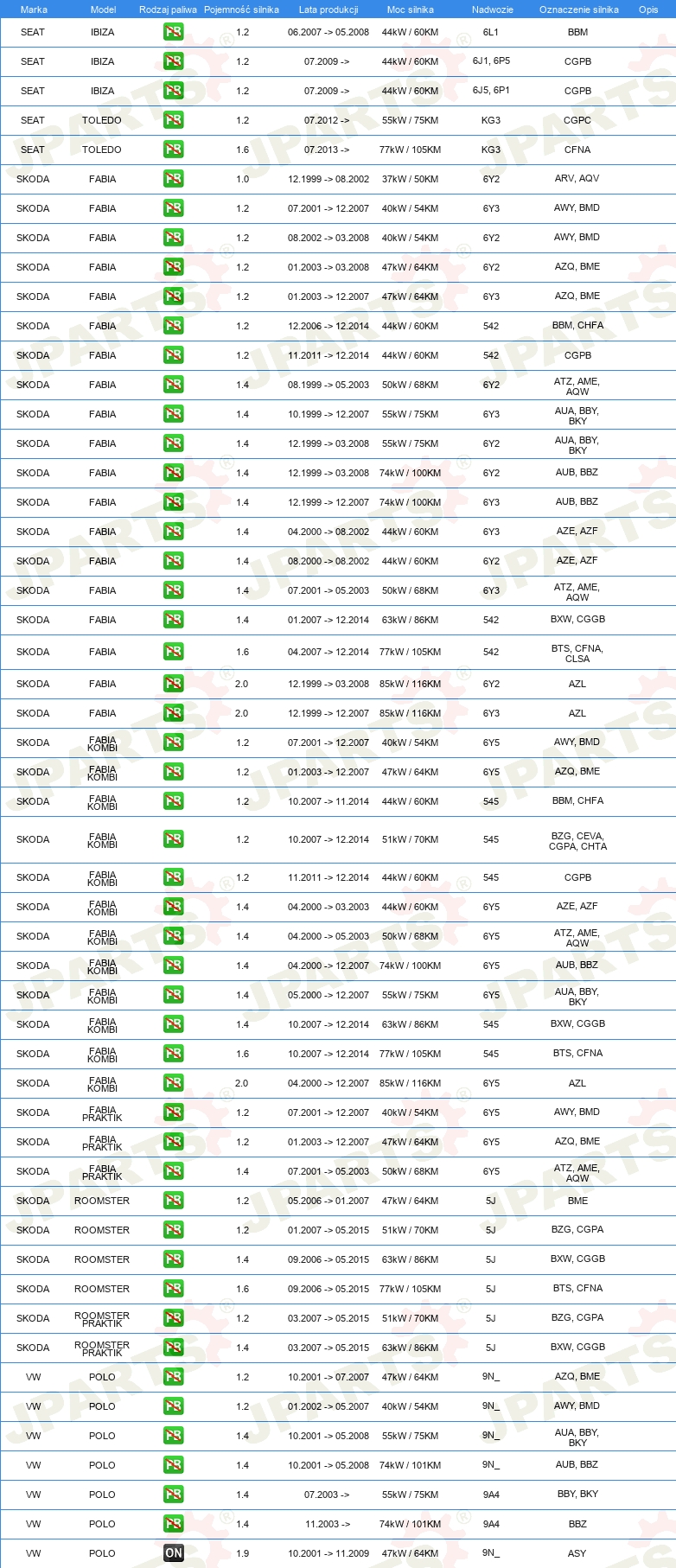
Task: Click the Moc silnika column header
Action: [411, 10]
